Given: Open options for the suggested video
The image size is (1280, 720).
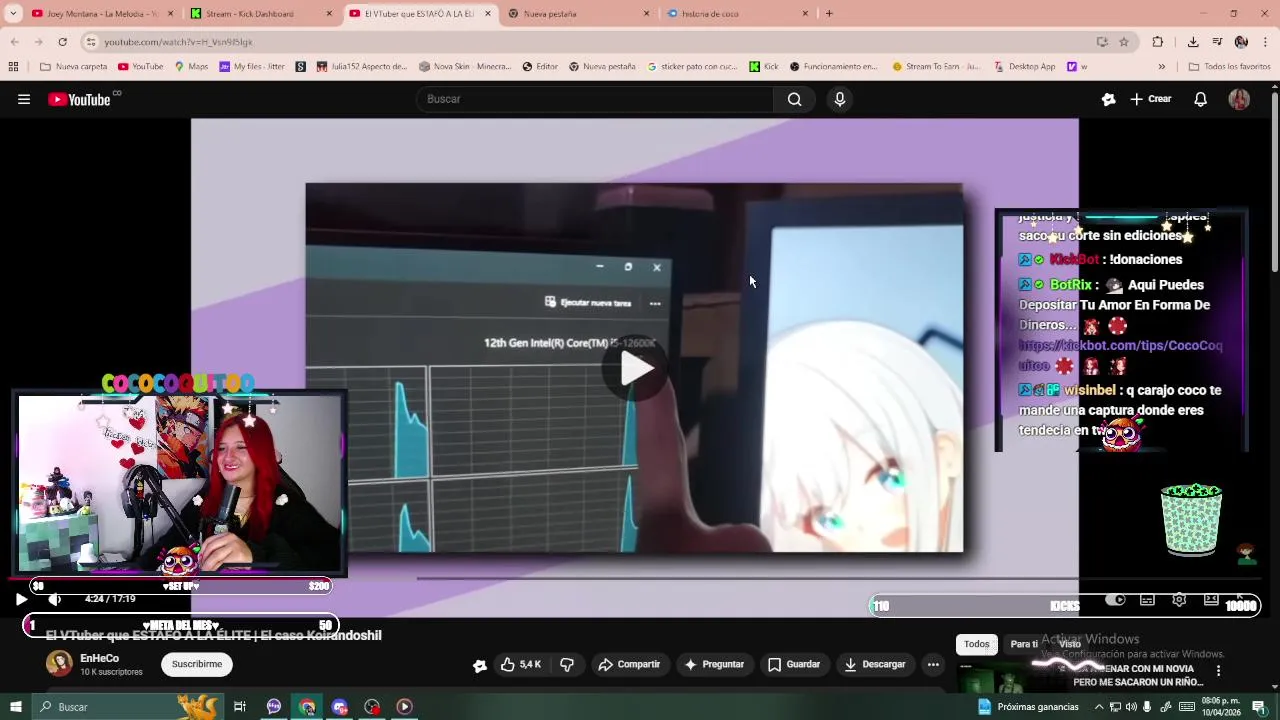Looking at the screenshot, I should click(1218, 671).
